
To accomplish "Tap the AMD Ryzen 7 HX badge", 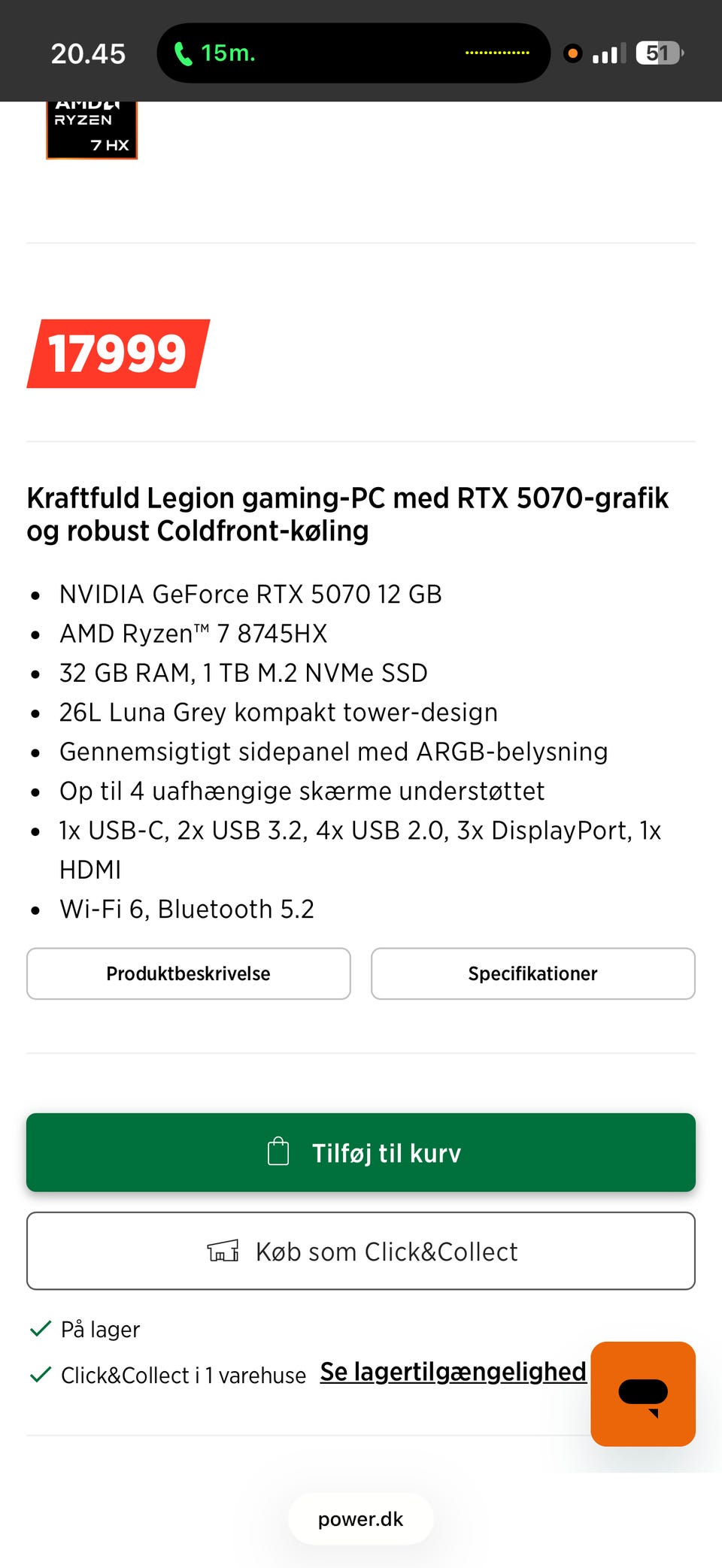I will click(x=92, y=129).
